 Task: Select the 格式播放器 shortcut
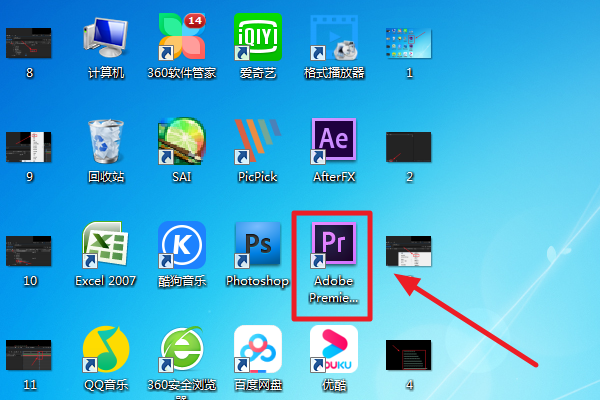click(x=334, y=38)
